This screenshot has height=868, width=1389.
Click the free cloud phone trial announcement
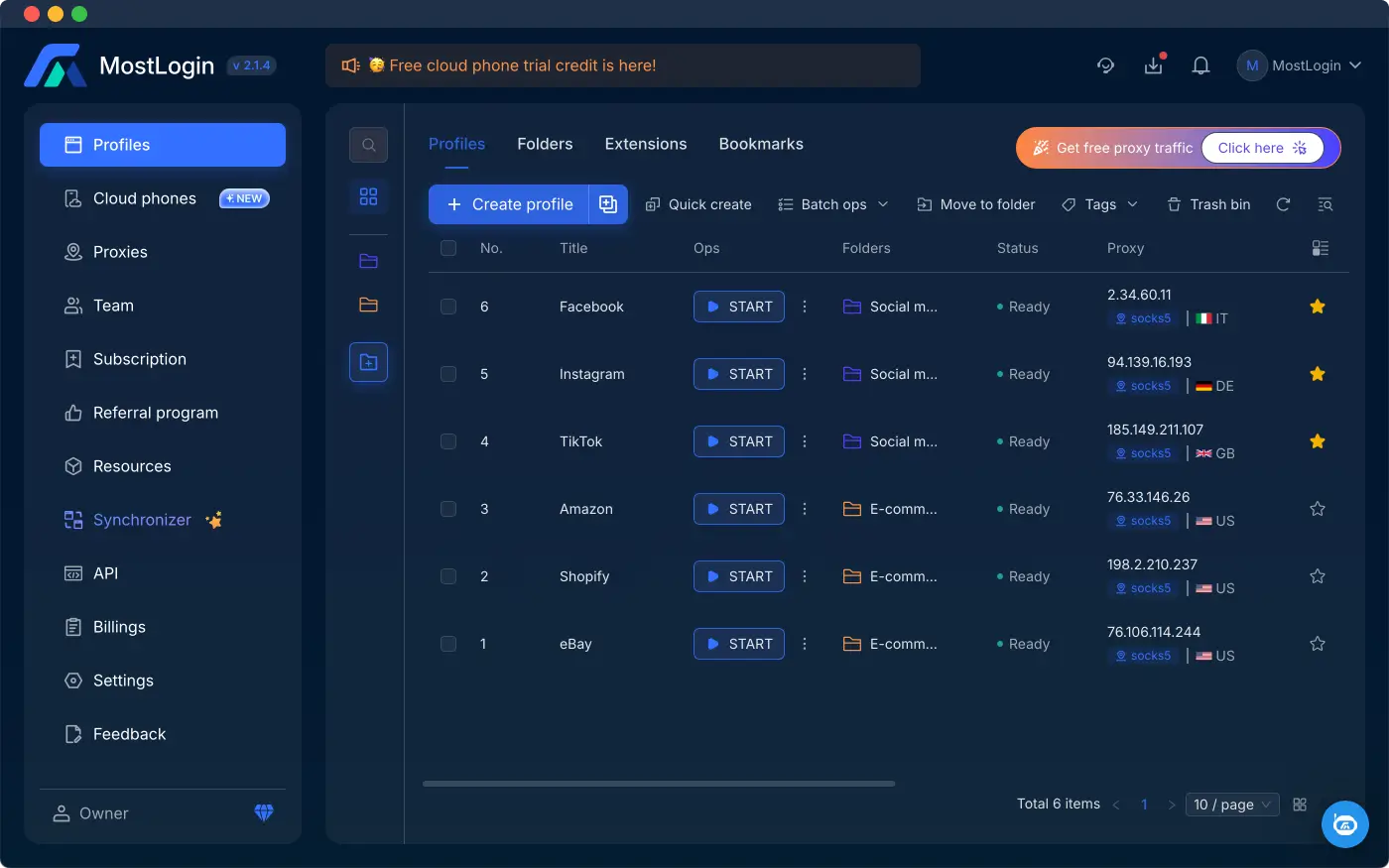(x=623, y=65)
